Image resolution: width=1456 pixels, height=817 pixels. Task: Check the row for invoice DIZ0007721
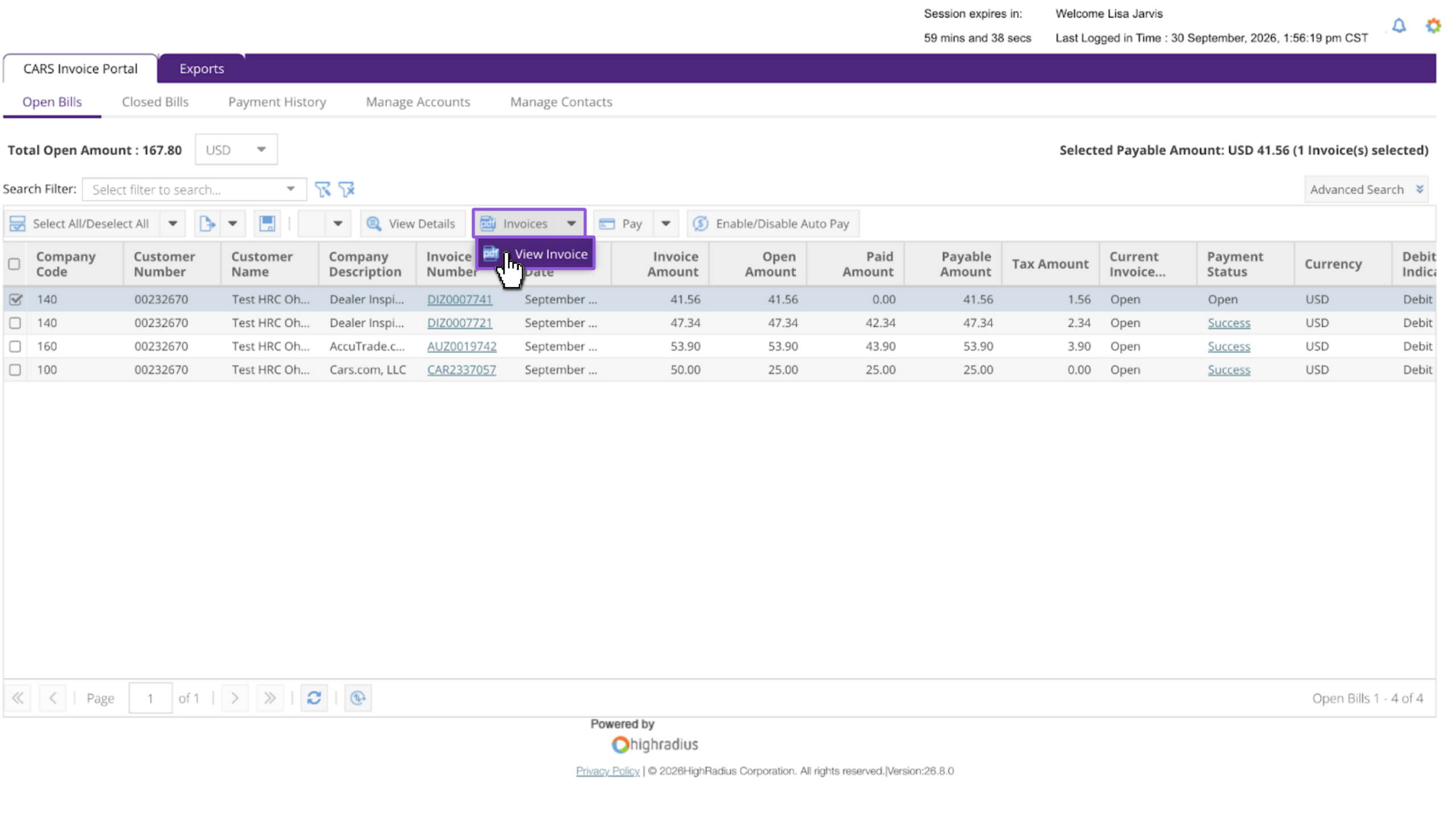point(15,323)
